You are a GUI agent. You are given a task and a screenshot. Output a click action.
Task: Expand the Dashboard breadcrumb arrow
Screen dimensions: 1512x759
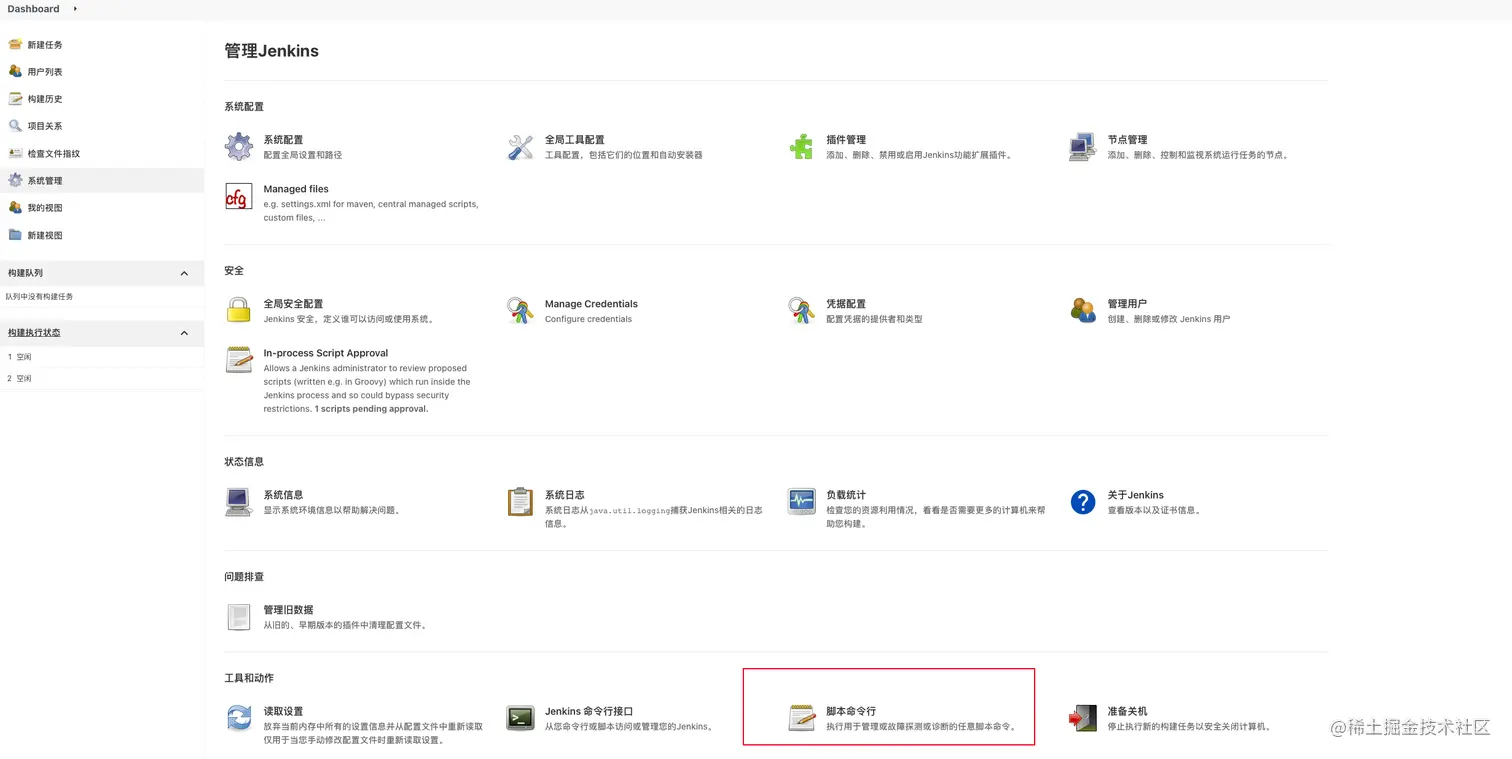pos(75,9)
